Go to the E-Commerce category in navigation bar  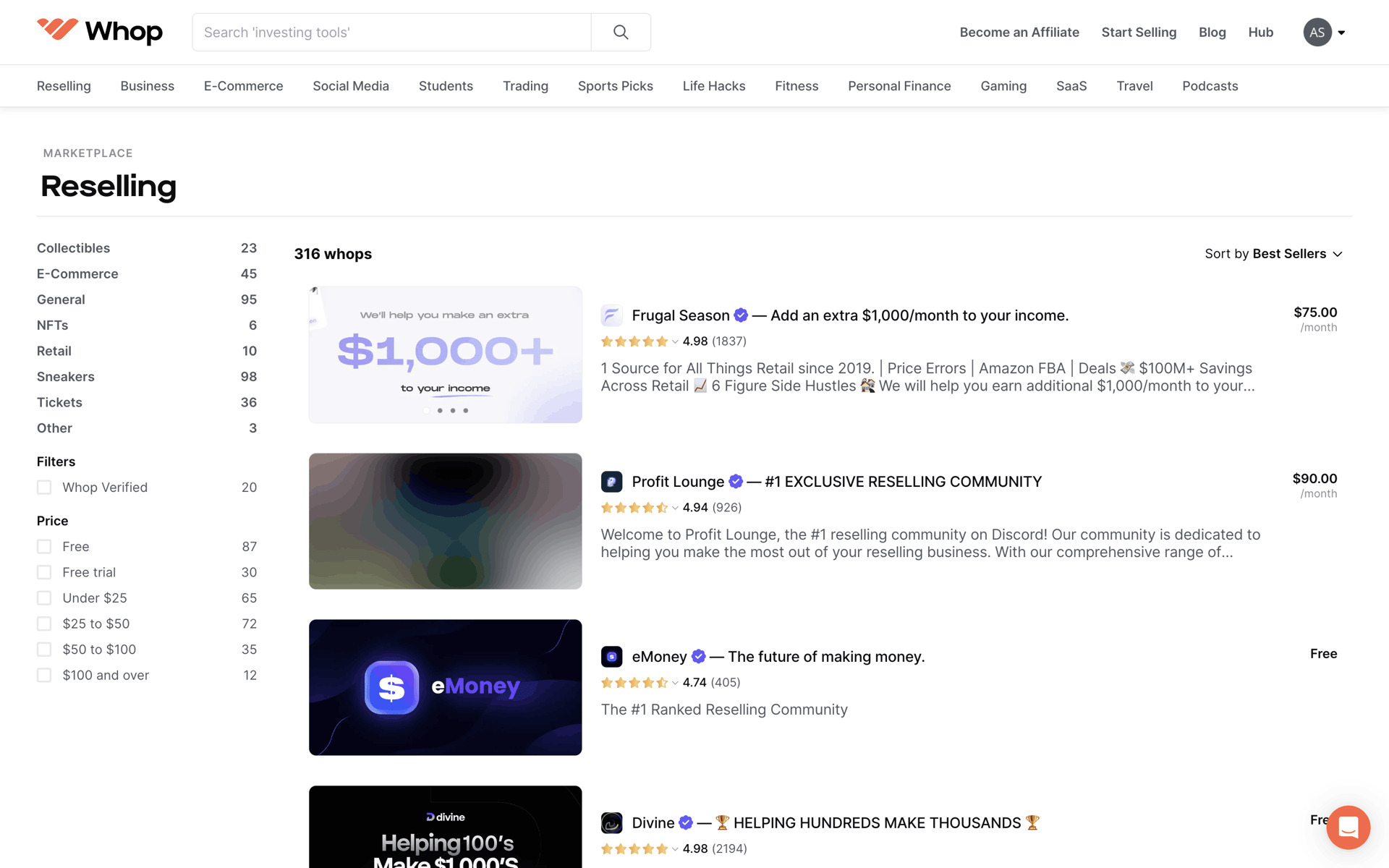(244, 86)
